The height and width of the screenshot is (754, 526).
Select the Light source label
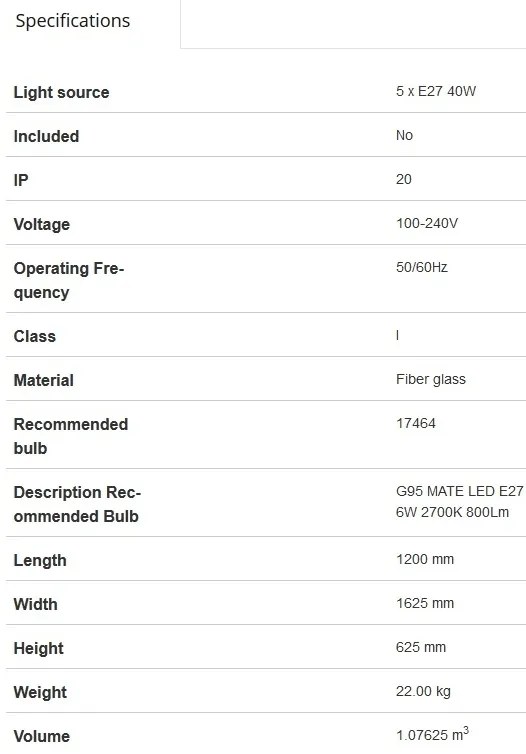click(62, 92)
